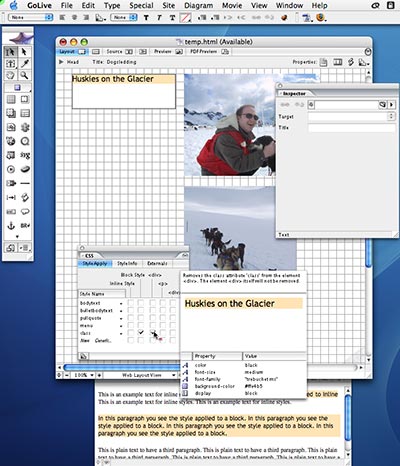Switch to the Externals tab
The image size is (400, 466).
157,263
